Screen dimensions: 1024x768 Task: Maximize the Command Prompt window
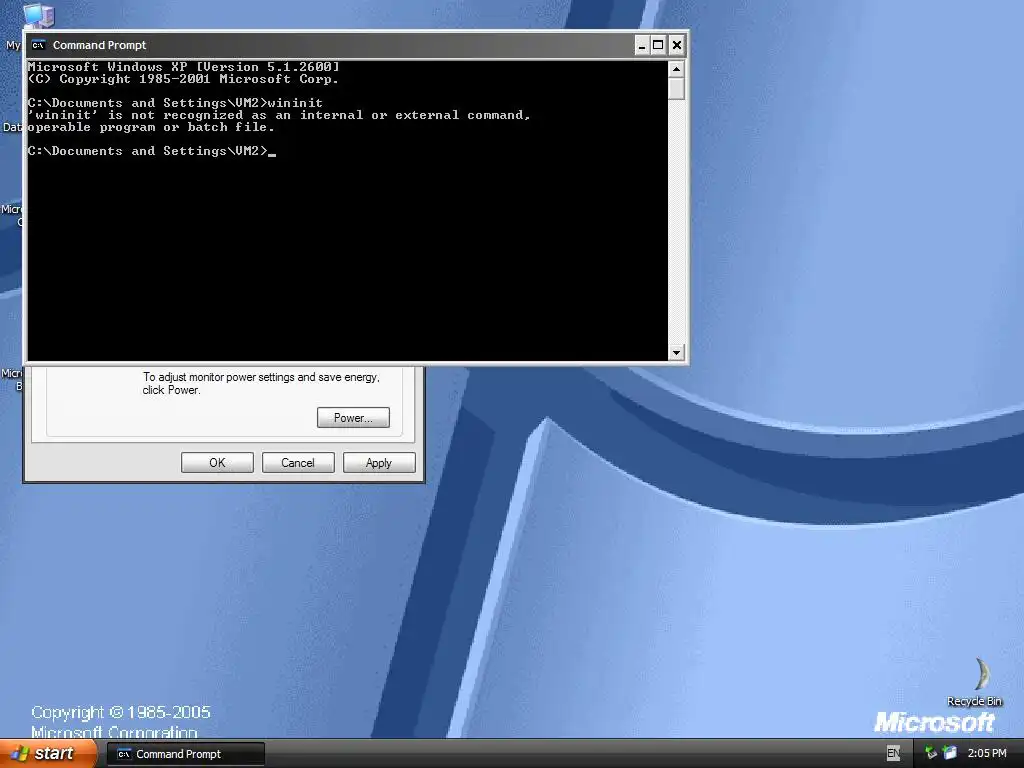(658, 45)
